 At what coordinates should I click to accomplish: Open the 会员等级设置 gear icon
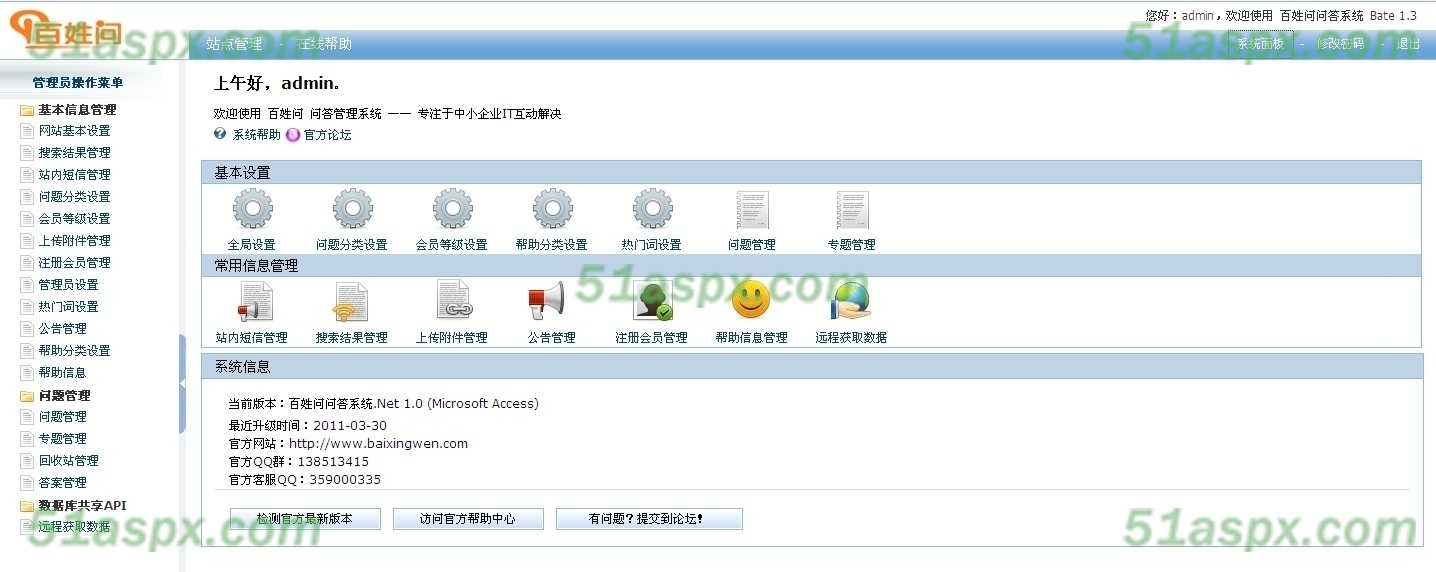(452, 209)
